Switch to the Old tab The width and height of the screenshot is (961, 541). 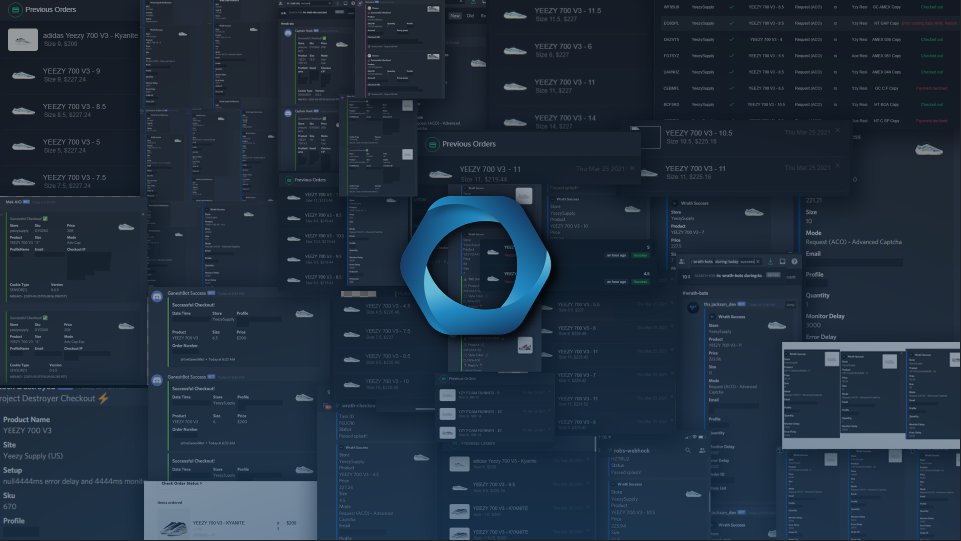tap(470, 15)
